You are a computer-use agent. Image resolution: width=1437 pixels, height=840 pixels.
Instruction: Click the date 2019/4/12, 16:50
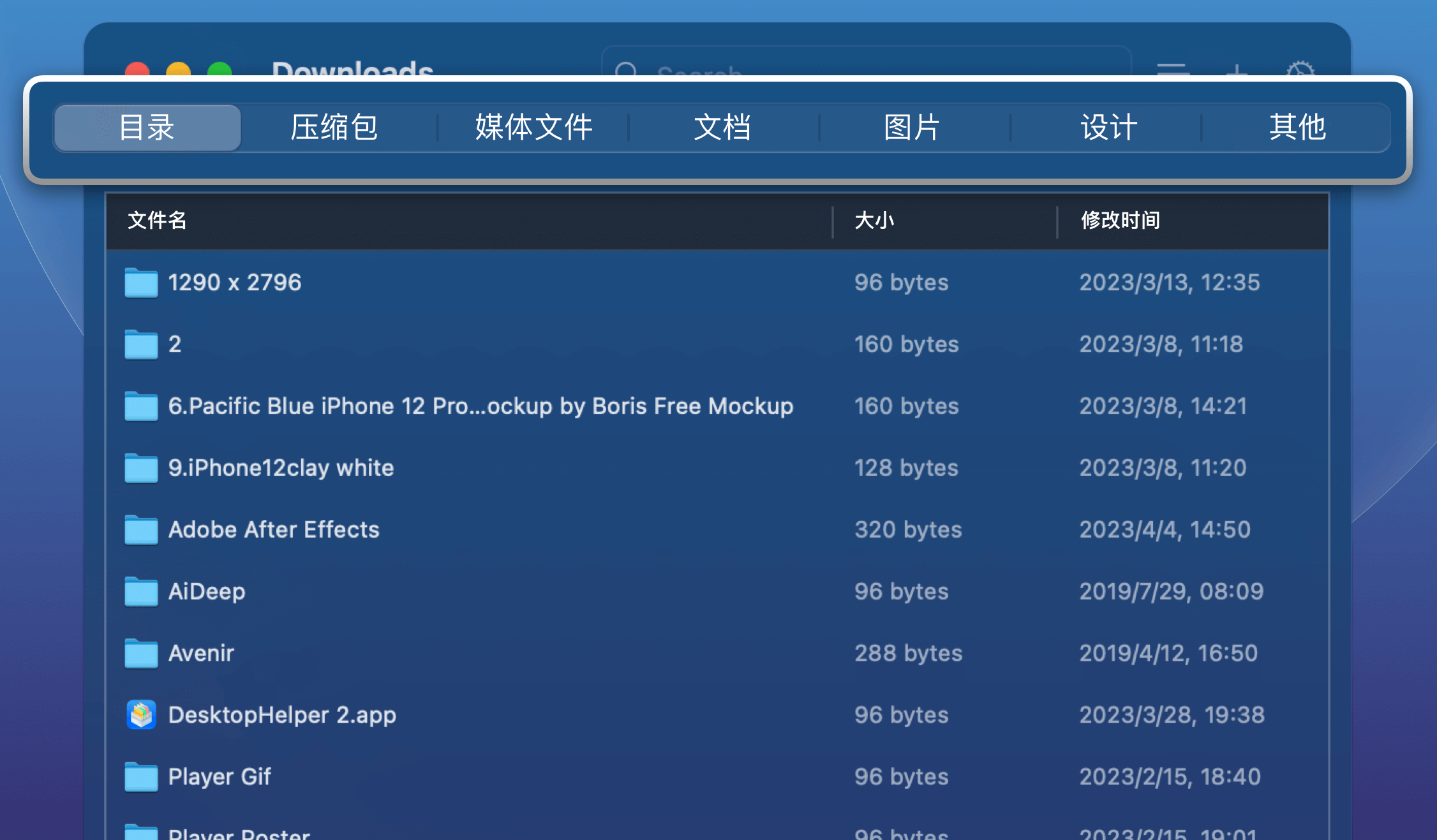point(1168,653)
